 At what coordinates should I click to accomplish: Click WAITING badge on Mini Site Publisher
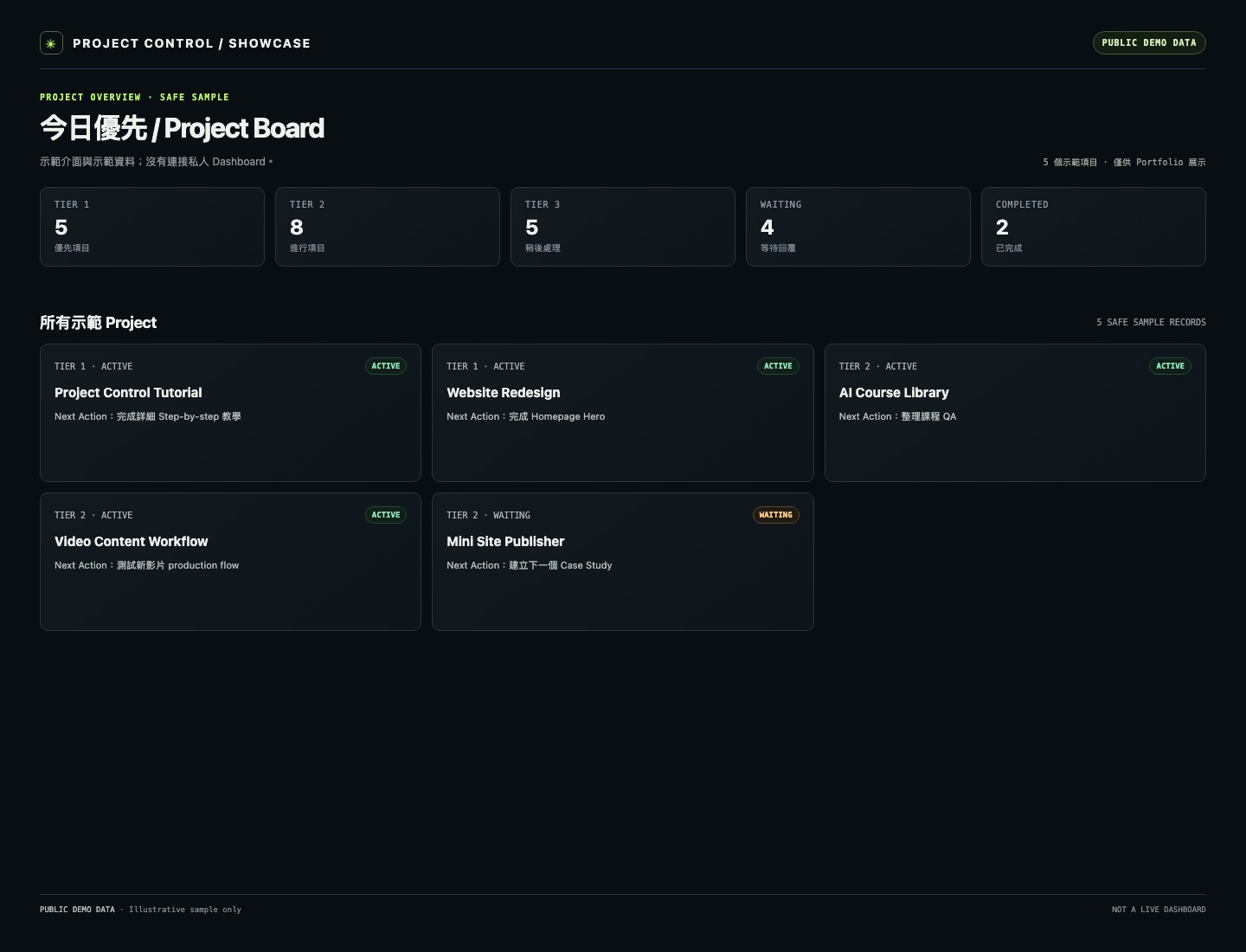[776, 515]
